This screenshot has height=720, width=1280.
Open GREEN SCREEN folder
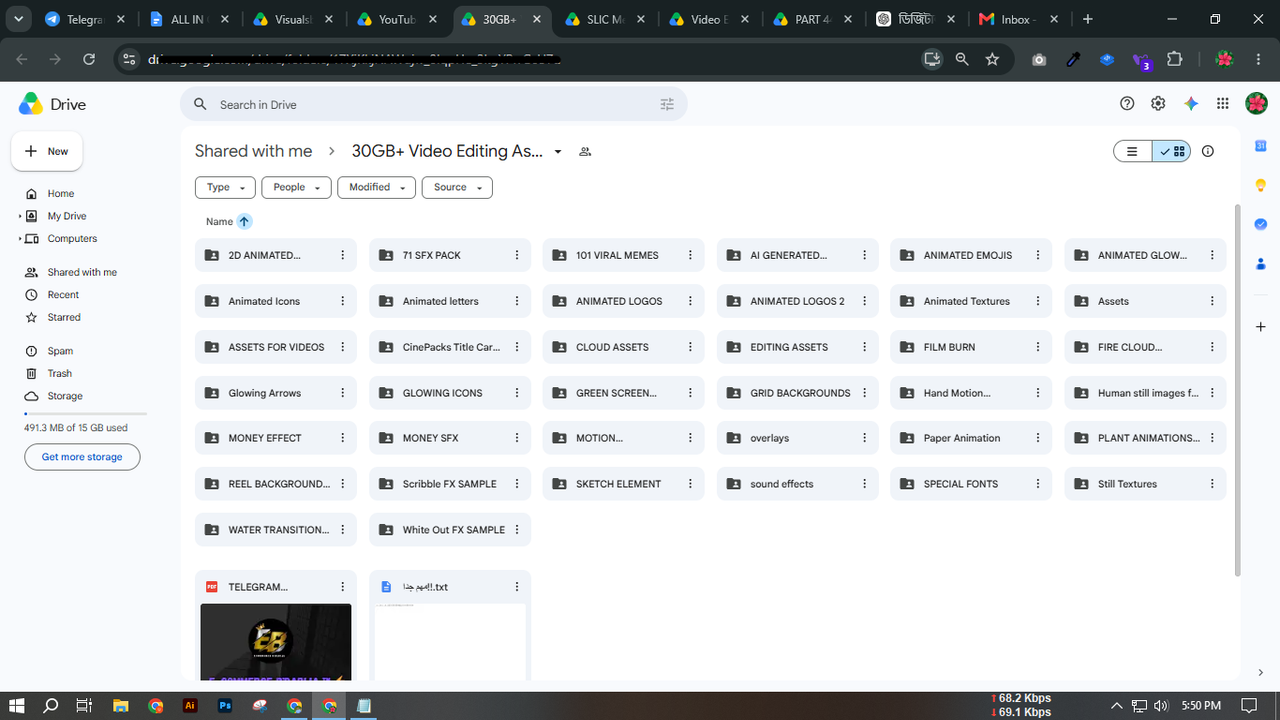(624, 393)
